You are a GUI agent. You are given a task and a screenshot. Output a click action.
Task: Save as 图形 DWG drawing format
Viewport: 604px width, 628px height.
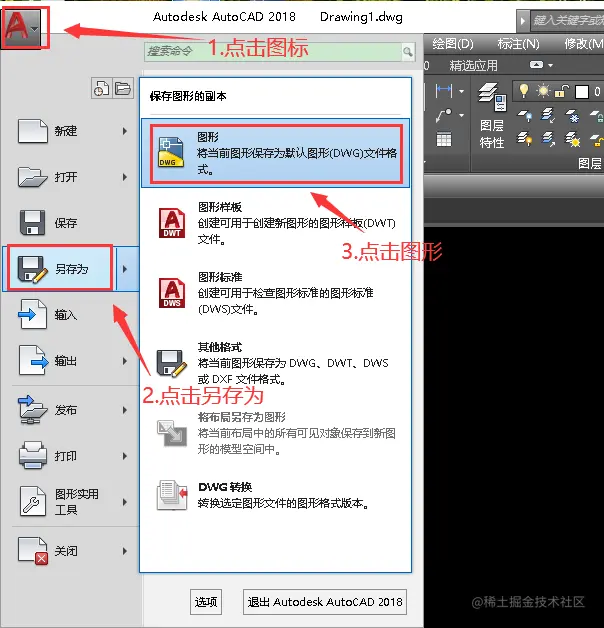276,153
